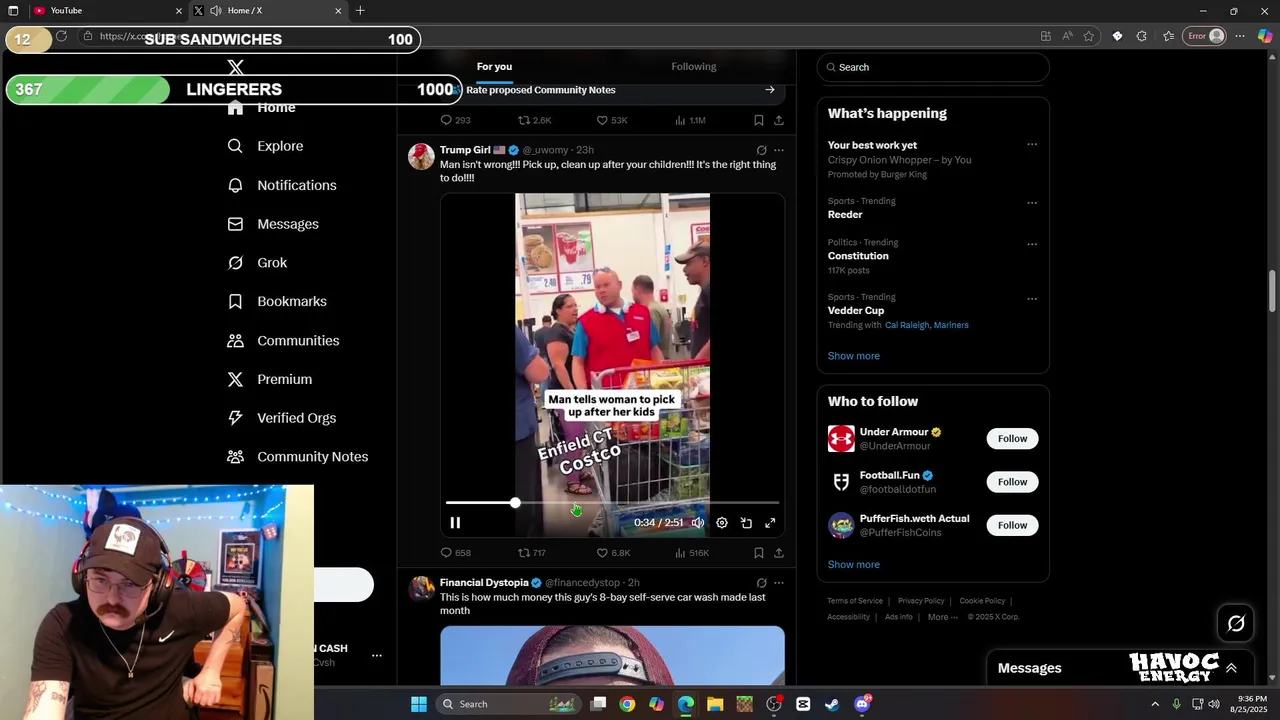Show more under Who to follow
Image resolution: width=1280 pixels, height=720 pixels.
coord(854,565)
